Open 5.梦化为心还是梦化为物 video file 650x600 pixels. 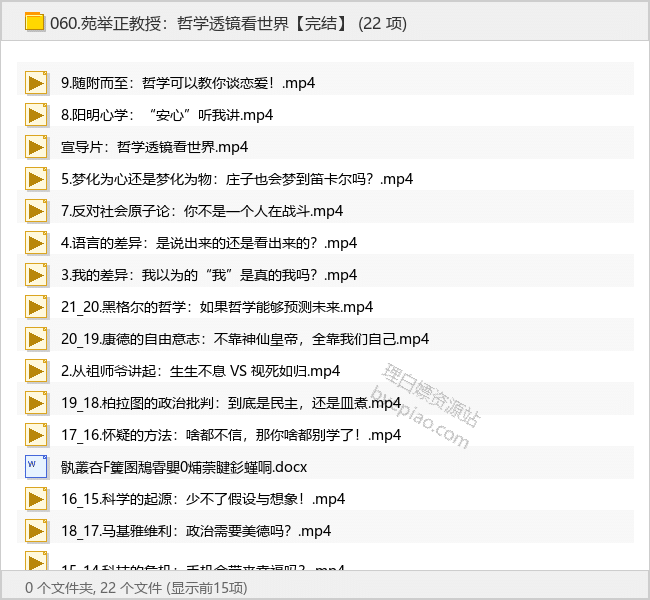(237, 179)
